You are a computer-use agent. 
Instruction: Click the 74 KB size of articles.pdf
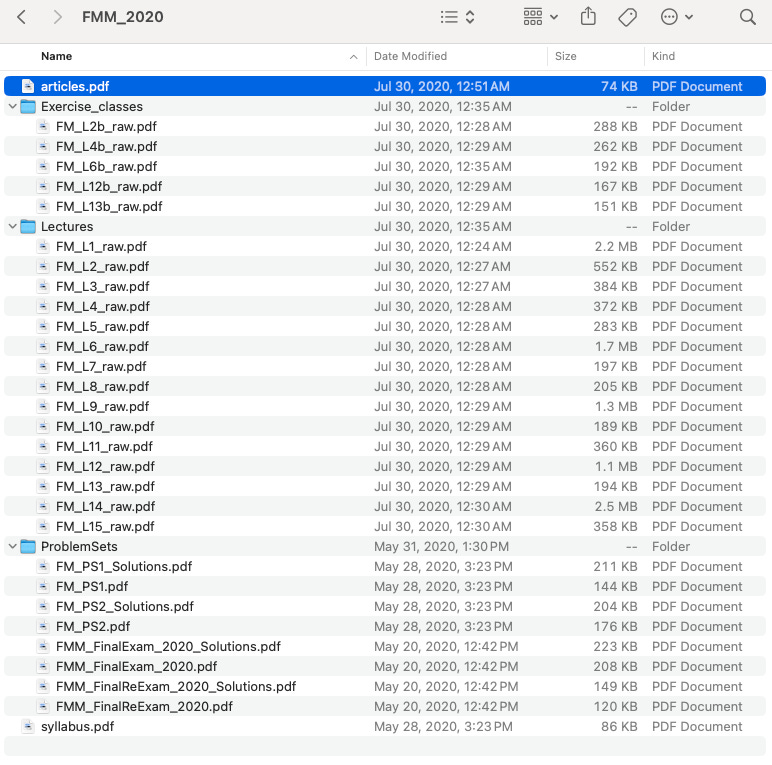click(x=619, y=86)
